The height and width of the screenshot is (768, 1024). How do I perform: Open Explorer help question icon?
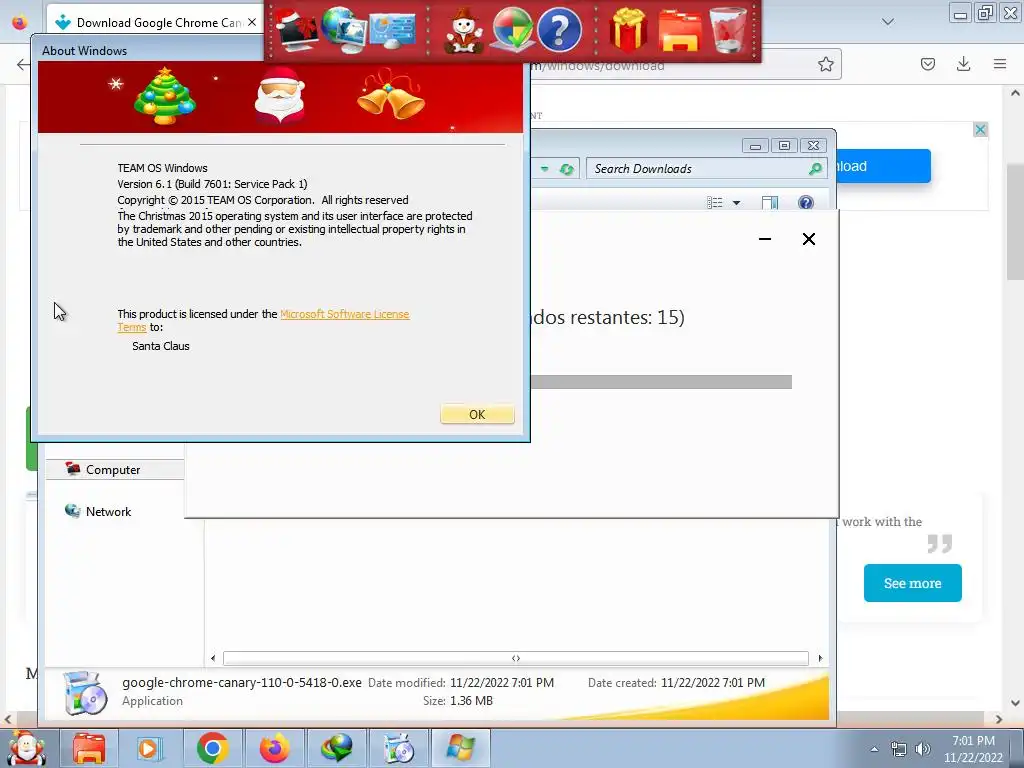coord(806,202)
